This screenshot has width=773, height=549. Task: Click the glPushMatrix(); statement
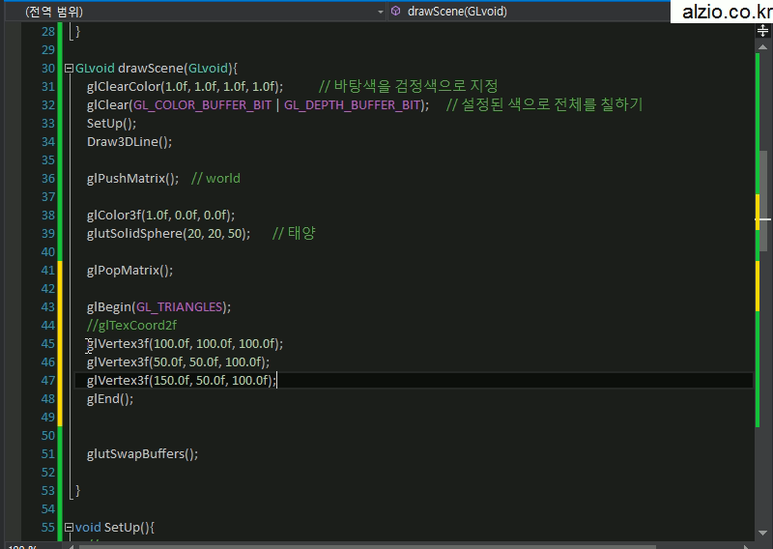click(x=133, y=178)
